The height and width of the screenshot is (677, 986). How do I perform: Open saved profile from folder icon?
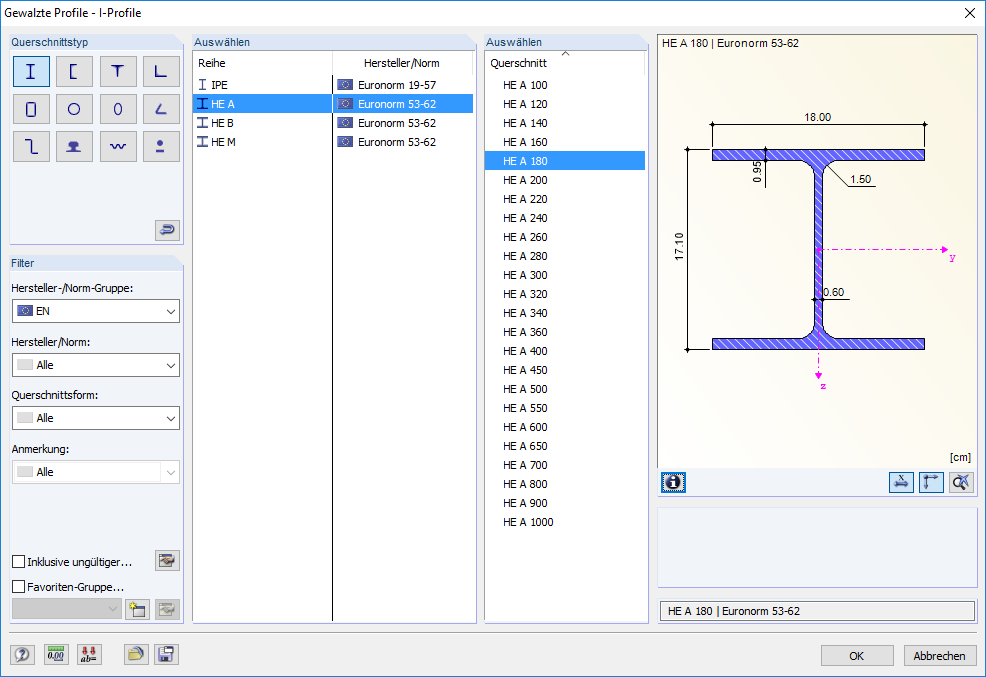coord(136,654)
